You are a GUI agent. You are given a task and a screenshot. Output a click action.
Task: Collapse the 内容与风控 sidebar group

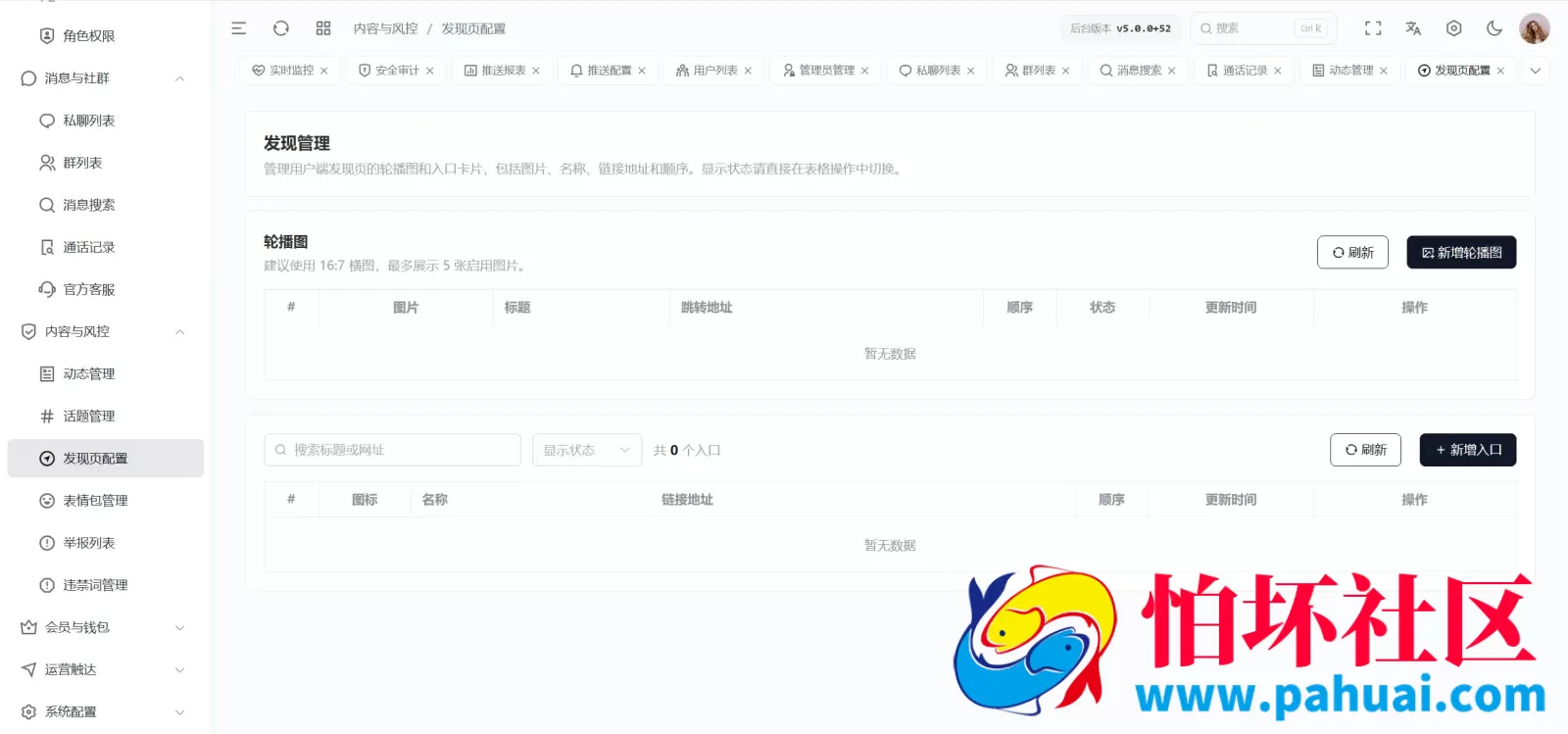click(106, 331)
